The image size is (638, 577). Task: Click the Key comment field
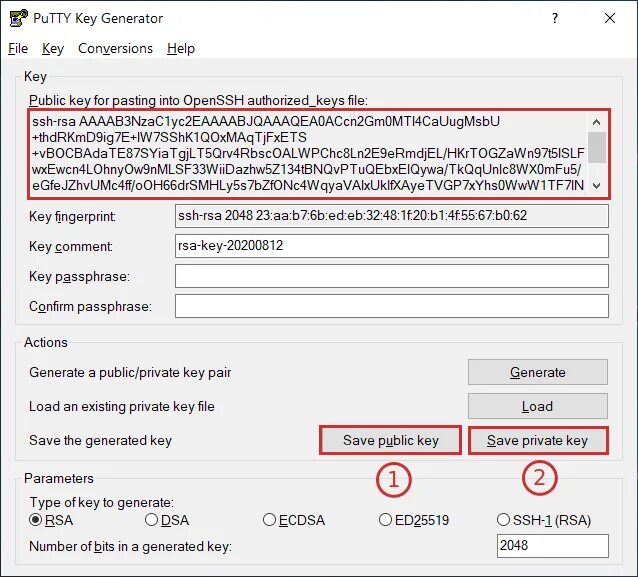(x=392, y=246)
